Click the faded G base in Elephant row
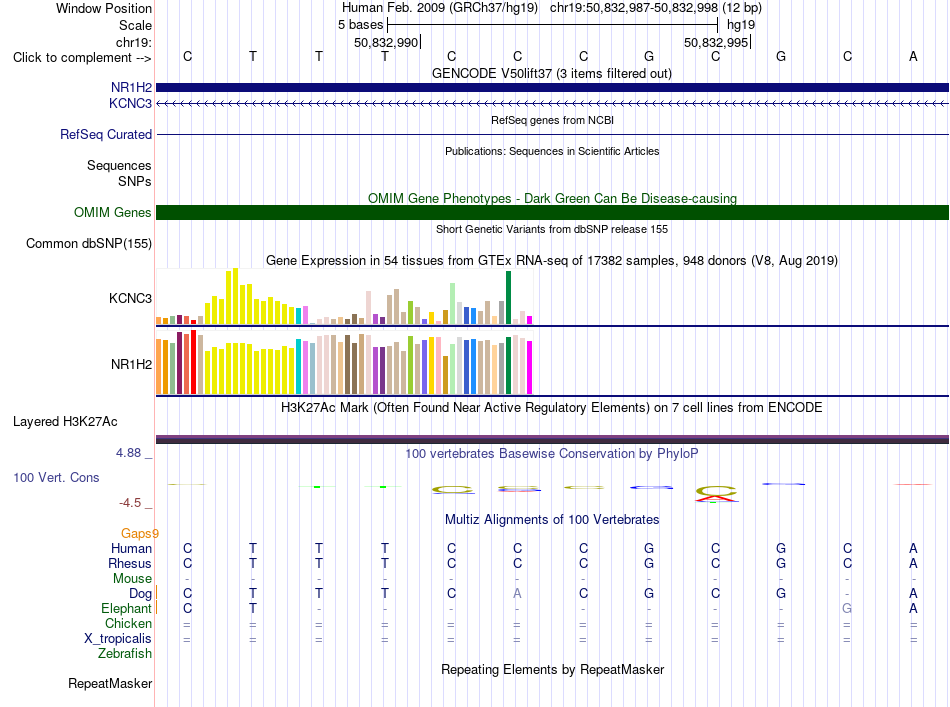Image resolution: width=950 pixels, height=707 pixels. [847, 608]
